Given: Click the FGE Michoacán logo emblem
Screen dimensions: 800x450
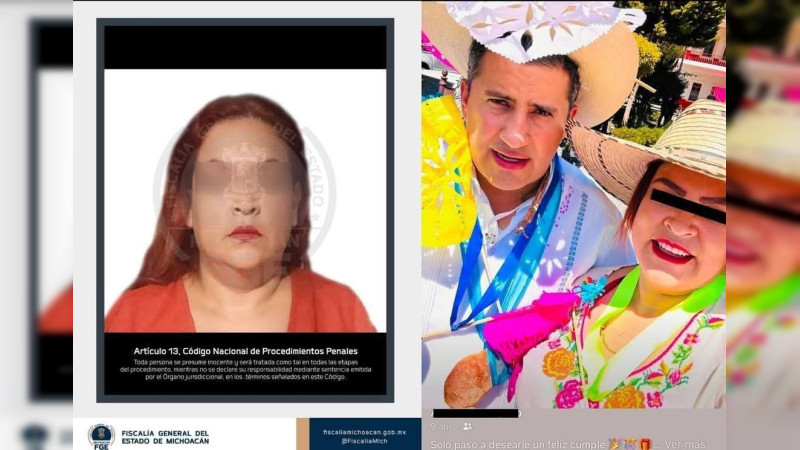Looking at the screenshot, I should [x=101, y=436].
